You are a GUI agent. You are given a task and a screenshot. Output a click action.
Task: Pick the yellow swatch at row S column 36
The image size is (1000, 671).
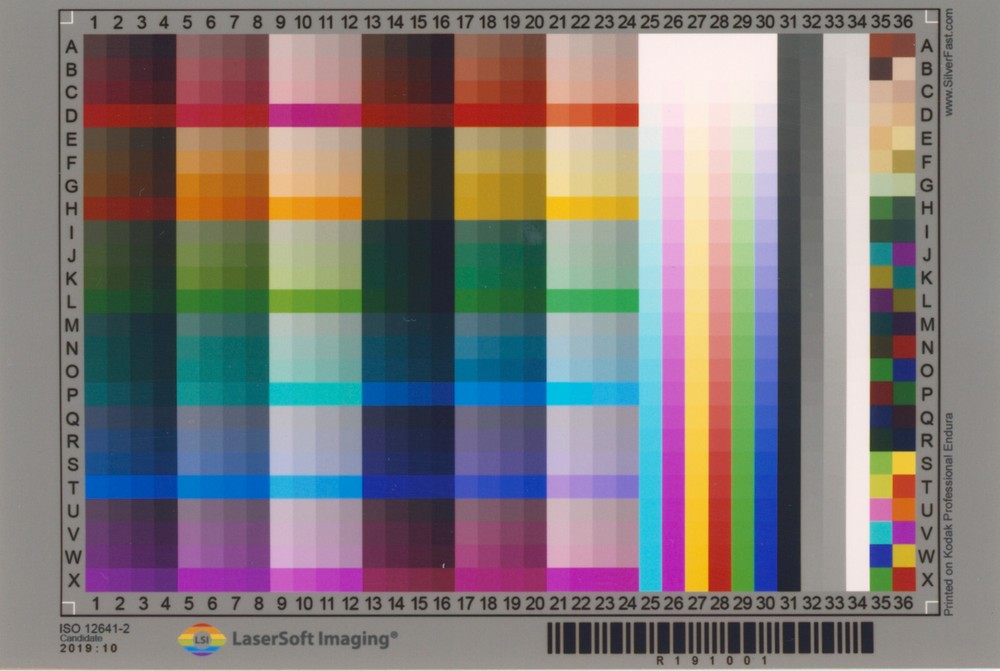tap(904, 463)
